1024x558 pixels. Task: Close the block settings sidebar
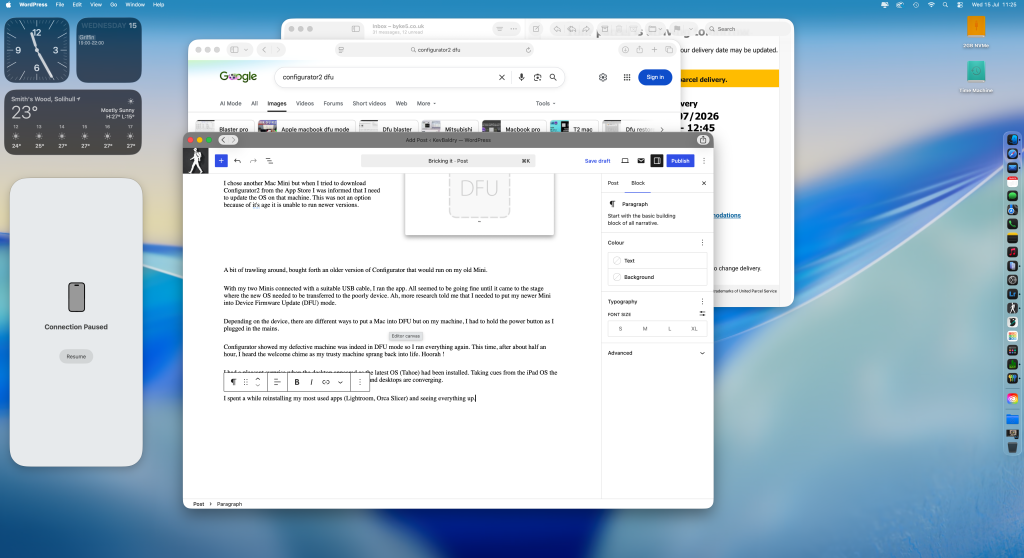(704, 183)
